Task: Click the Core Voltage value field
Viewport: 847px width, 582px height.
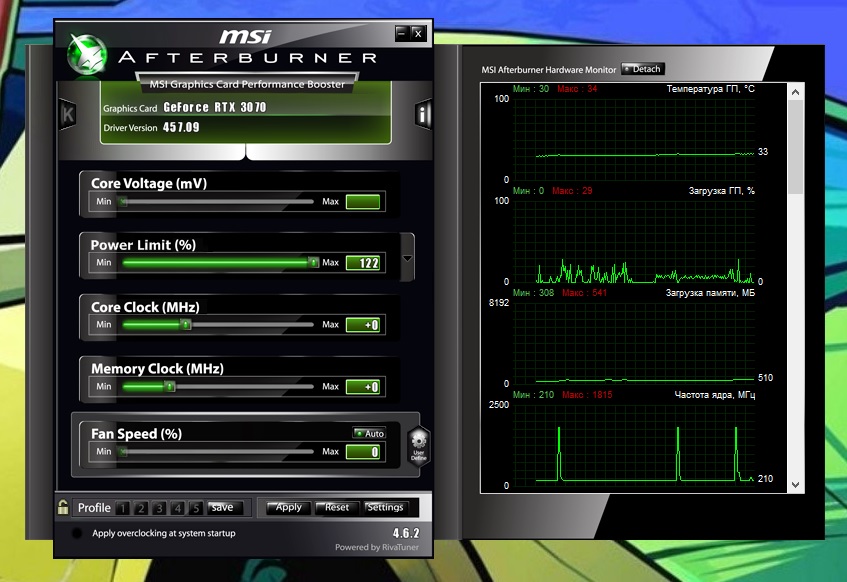Action: tap(363, 202)
